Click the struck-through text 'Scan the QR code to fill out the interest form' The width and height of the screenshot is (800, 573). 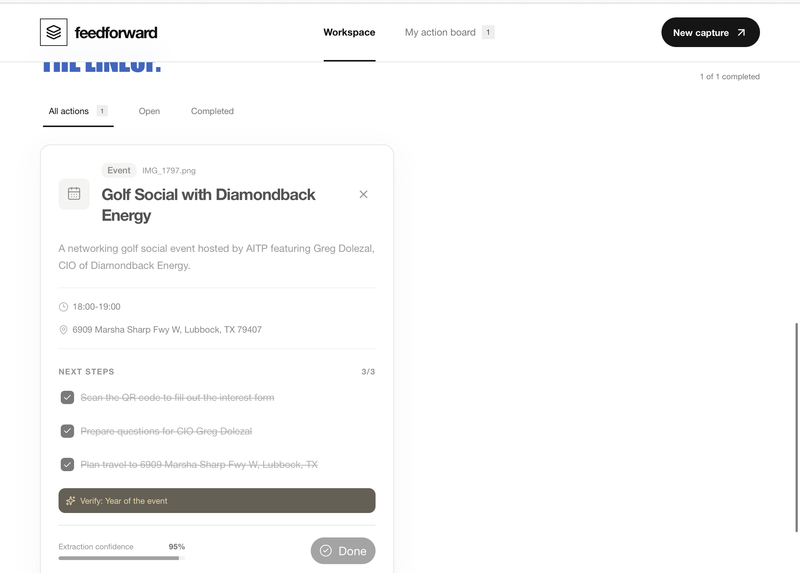178,397
